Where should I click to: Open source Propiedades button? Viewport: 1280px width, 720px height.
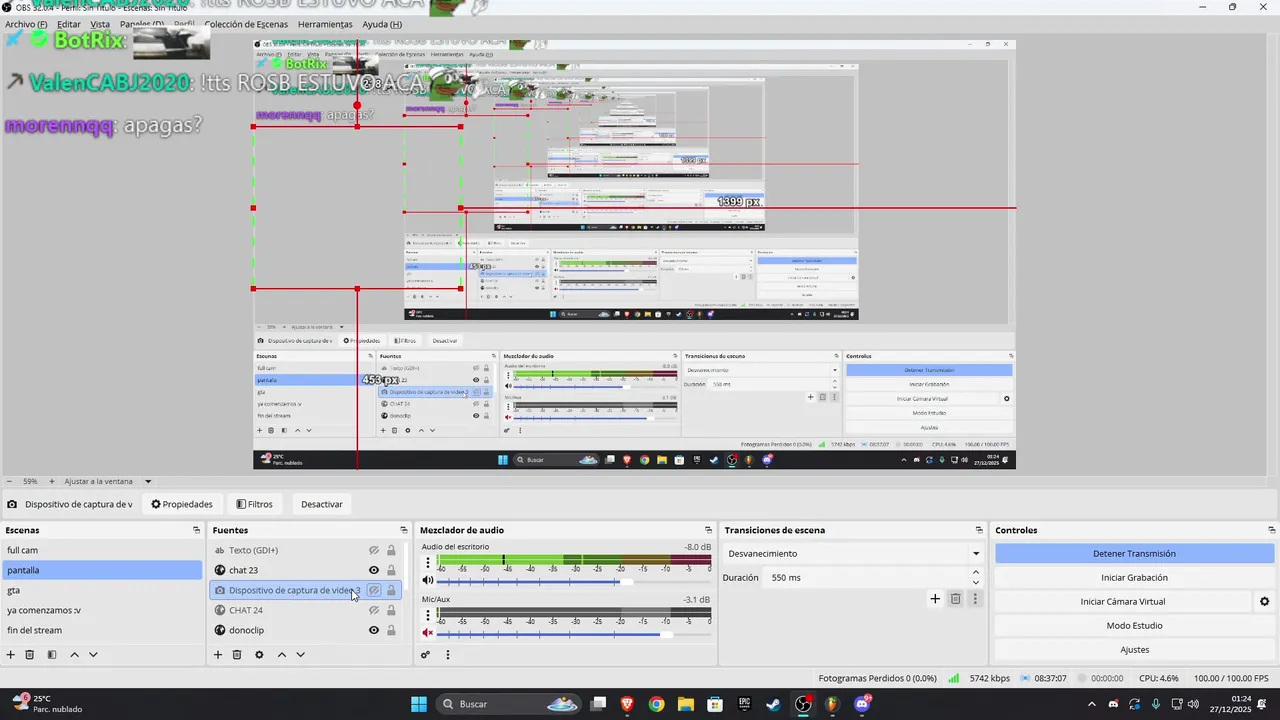coord(182,504)
